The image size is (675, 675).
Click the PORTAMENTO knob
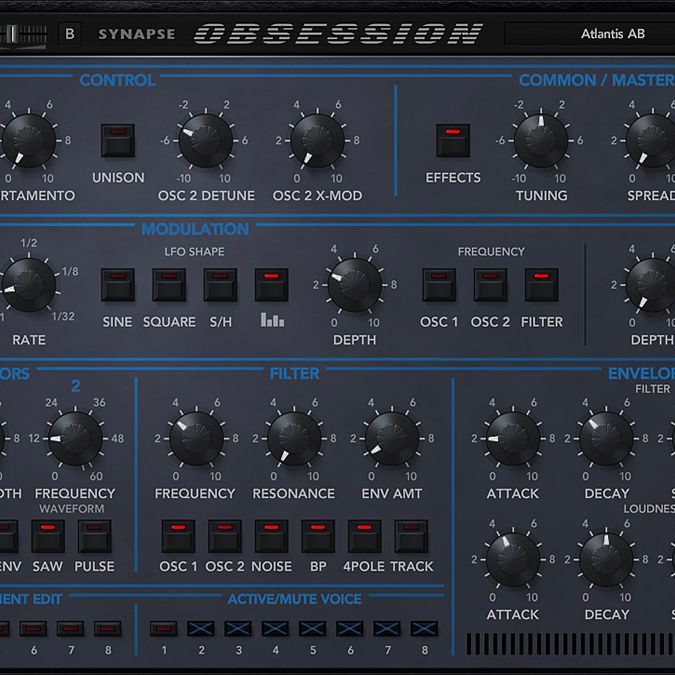pos(28,140)
